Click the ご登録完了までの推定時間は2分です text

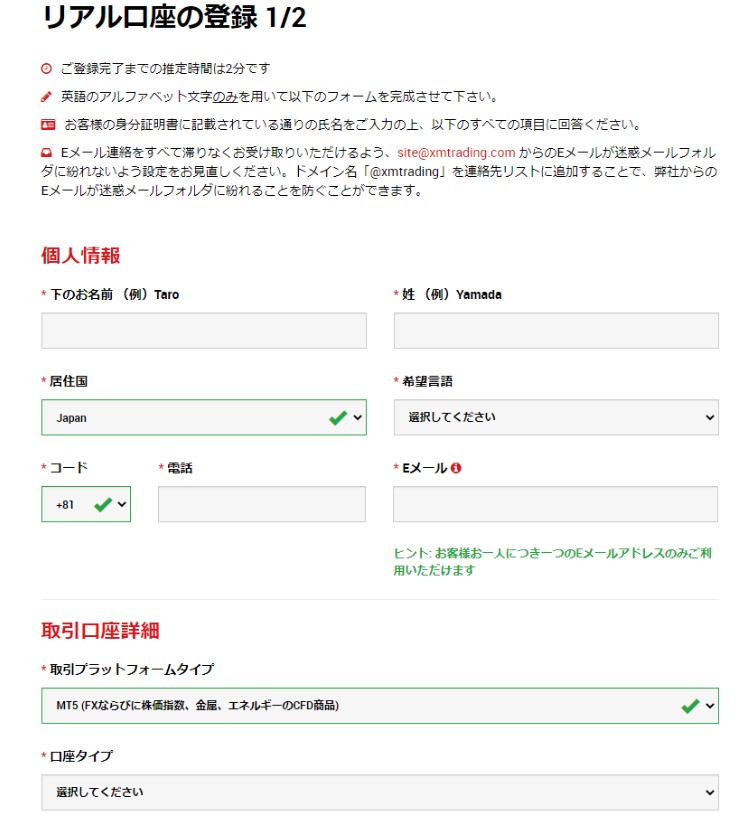click(165, 68)
